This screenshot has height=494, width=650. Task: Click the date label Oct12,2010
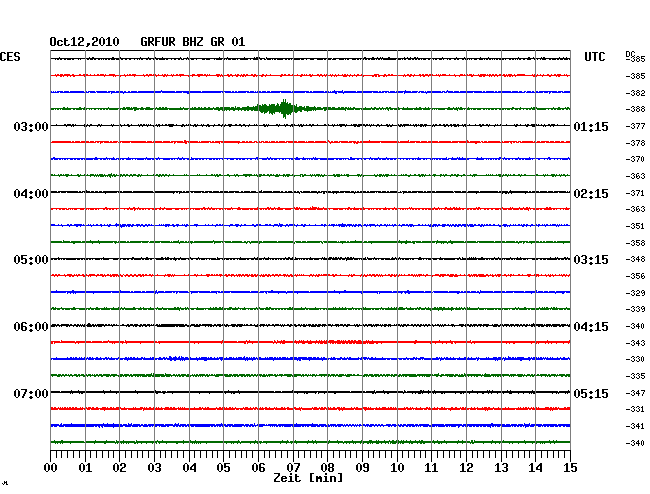pos(84,42)
